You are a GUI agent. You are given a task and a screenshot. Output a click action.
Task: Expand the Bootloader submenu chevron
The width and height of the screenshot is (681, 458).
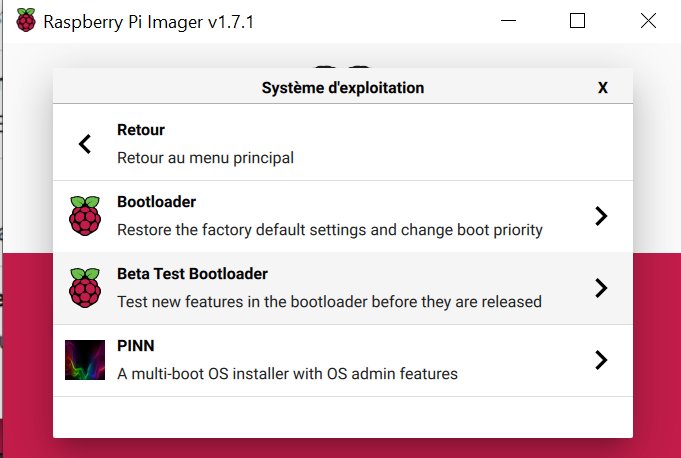coord(601,216)
